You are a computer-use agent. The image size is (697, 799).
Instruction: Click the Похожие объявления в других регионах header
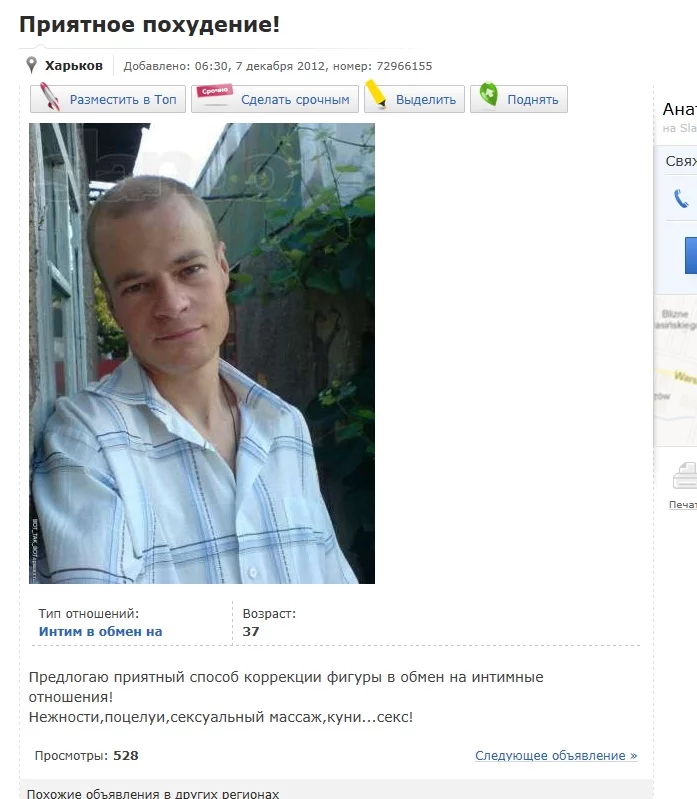[153, 793]
